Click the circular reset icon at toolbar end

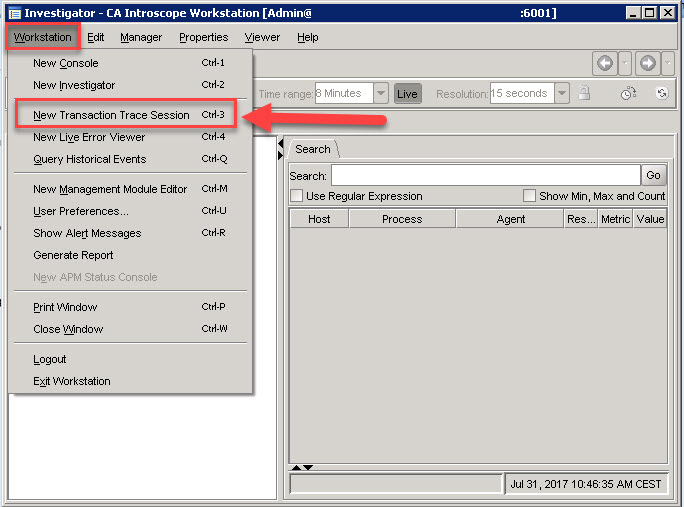[x=662, y=93]
